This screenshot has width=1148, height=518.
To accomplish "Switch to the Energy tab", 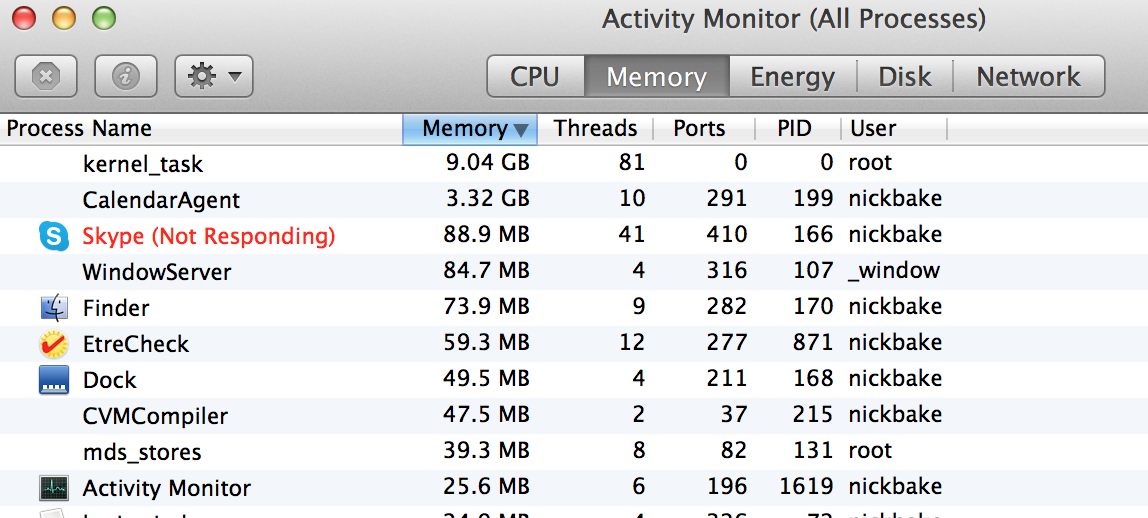I will click(792, 77).
